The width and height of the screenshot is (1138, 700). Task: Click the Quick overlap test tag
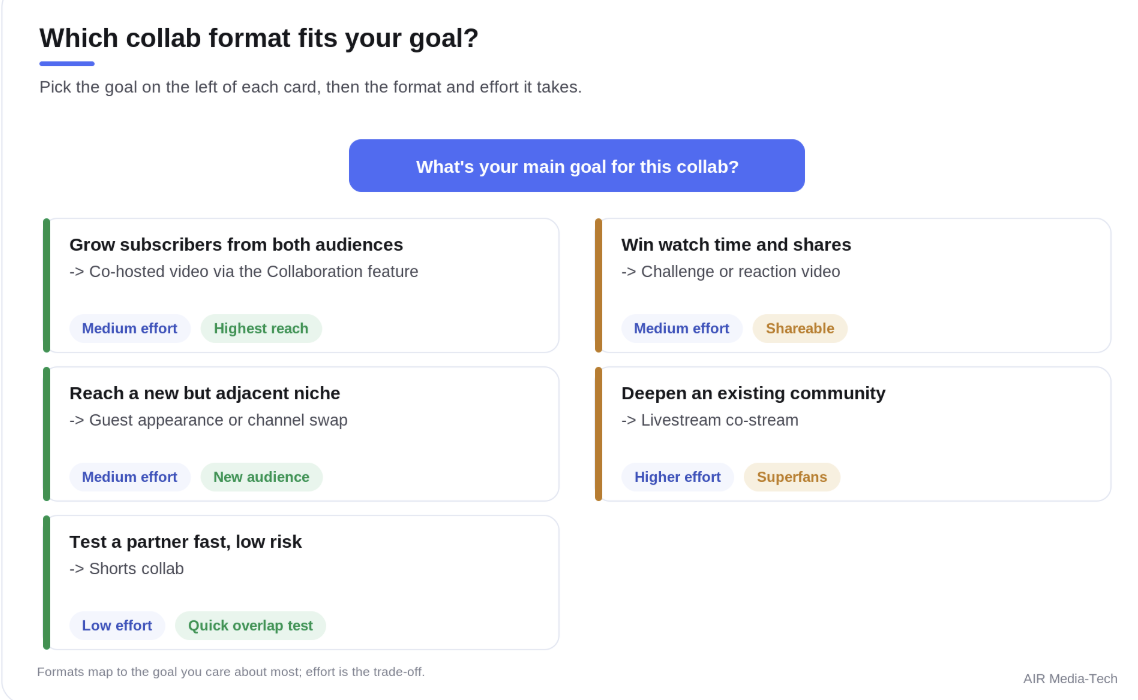tap(250, 625)
